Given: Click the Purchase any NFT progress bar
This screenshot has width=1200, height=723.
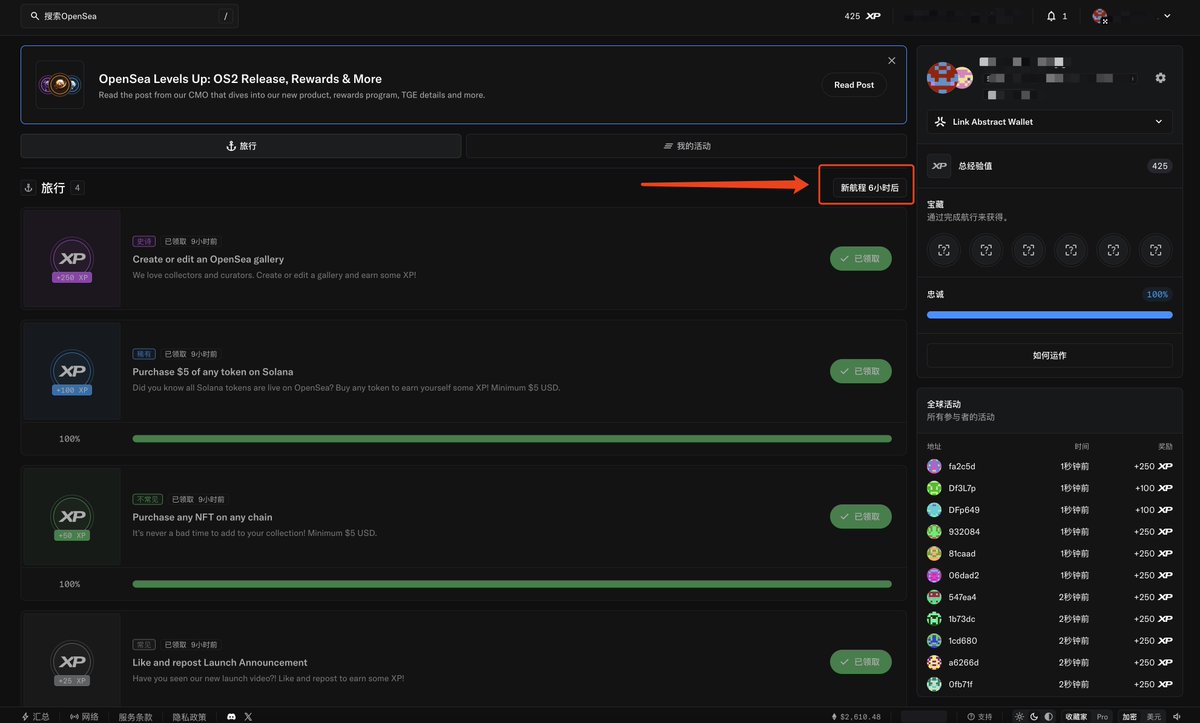Looking at the screenshot, I should click(x=512, y=584).
